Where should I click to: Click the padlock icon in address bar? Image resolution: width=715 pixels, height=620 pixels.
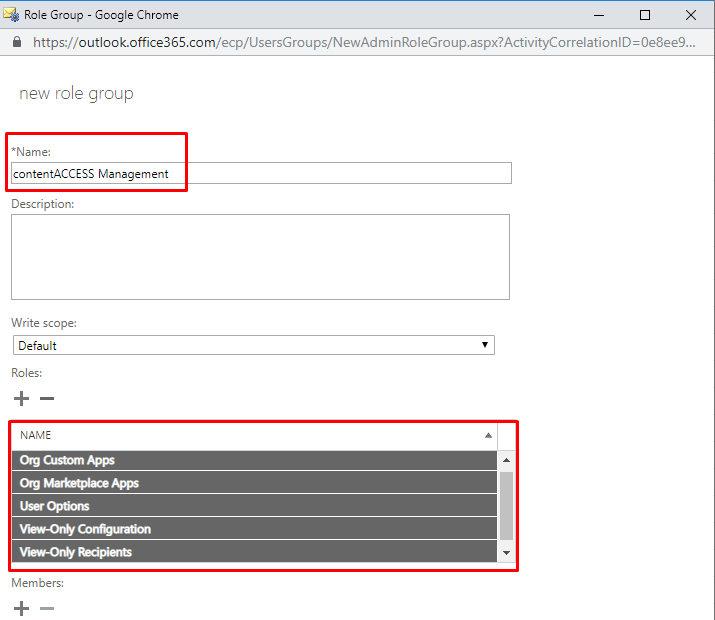click(x=16, y=42)
